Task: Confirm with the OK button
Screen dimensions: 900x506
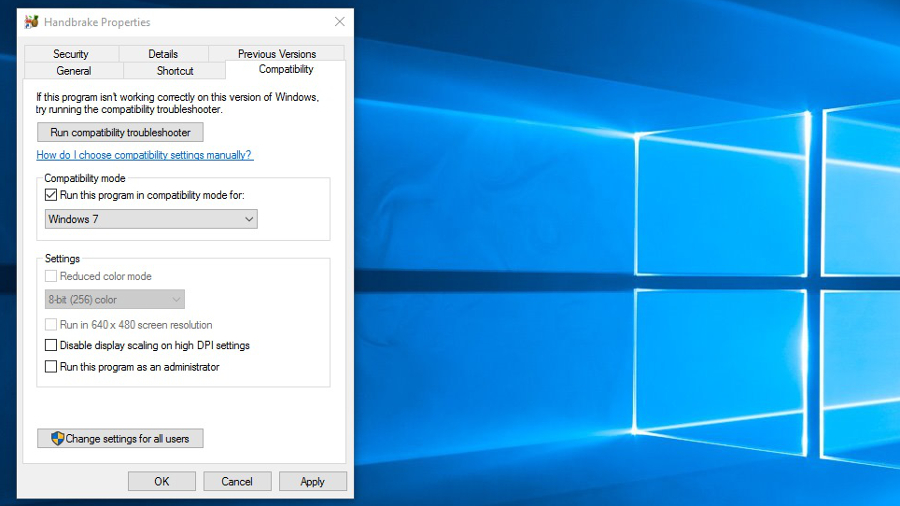Action: pos(162,481)
